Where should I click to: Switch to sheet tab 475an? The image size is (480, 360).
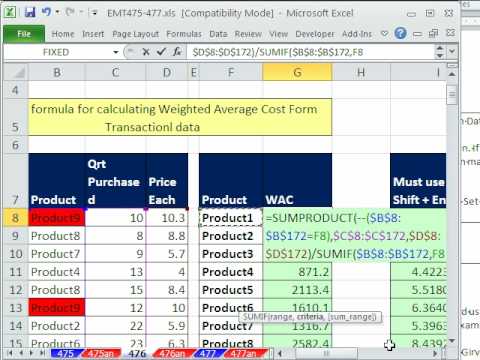click(x=100, y=353)
